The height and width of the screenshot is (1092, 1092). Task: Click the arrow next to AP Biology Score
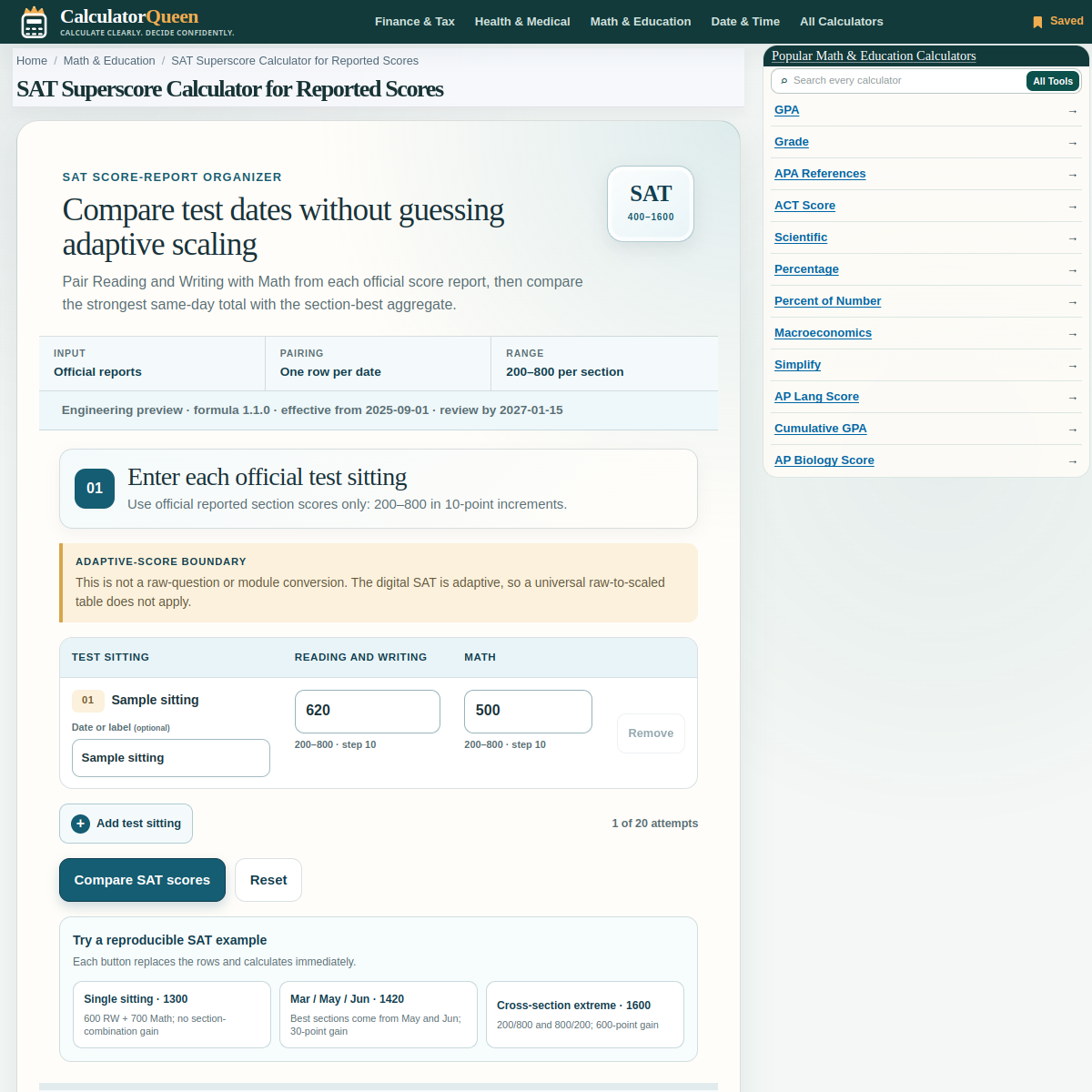[1072, 461]
